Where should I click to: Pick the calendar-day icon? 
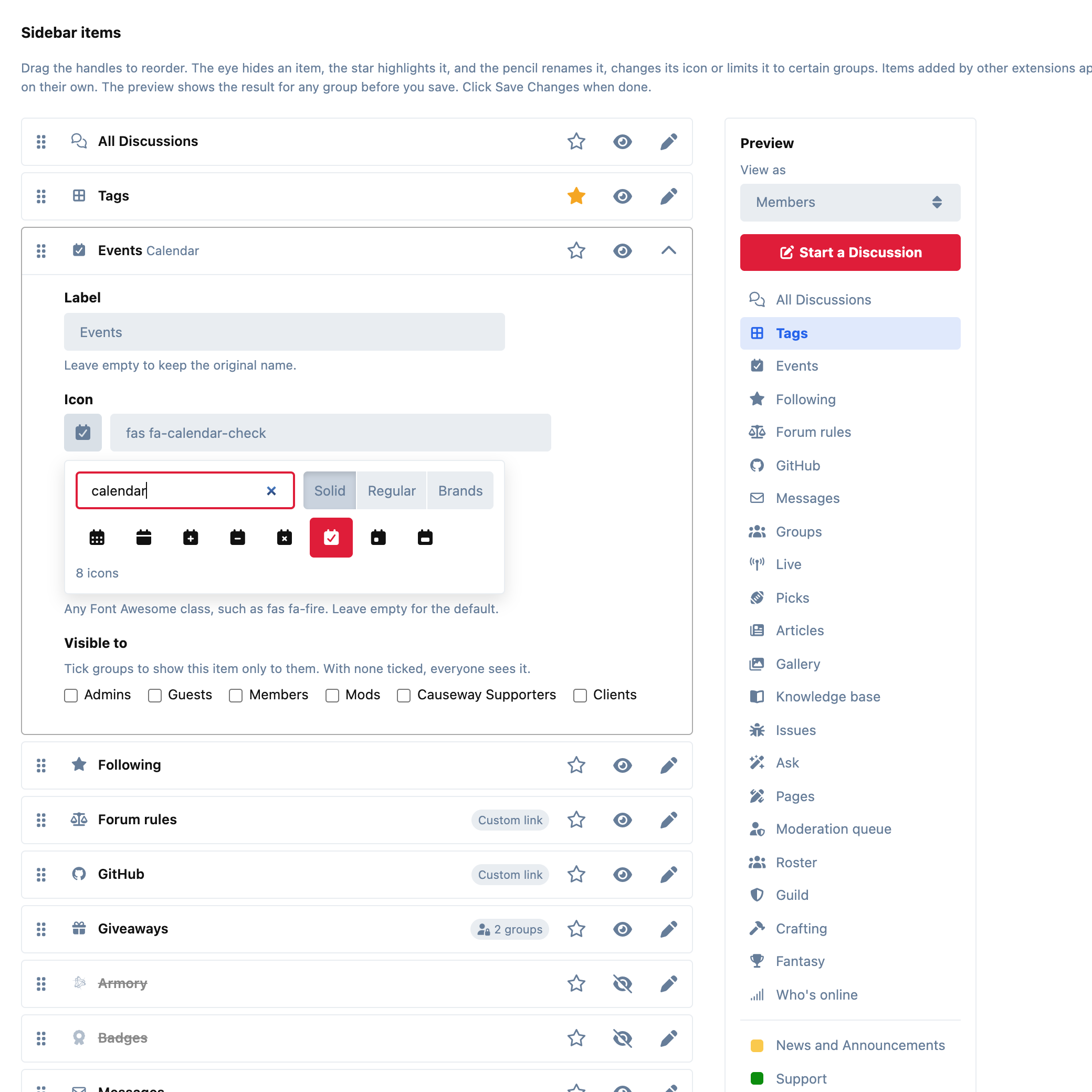(x=378, y=538)
